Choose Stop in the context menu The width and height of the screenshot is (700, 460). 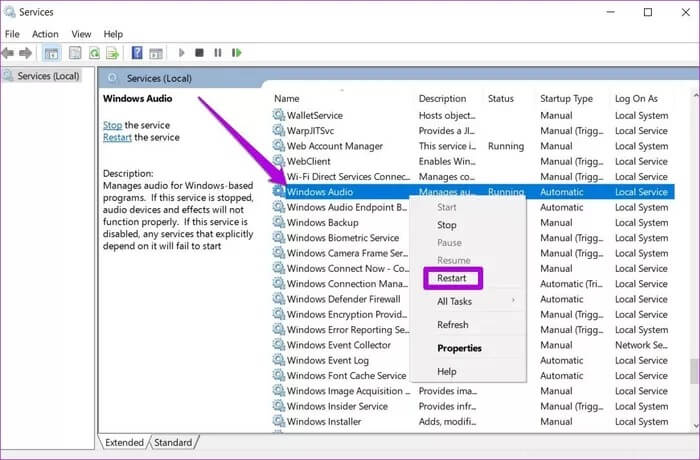click(447, 225)
